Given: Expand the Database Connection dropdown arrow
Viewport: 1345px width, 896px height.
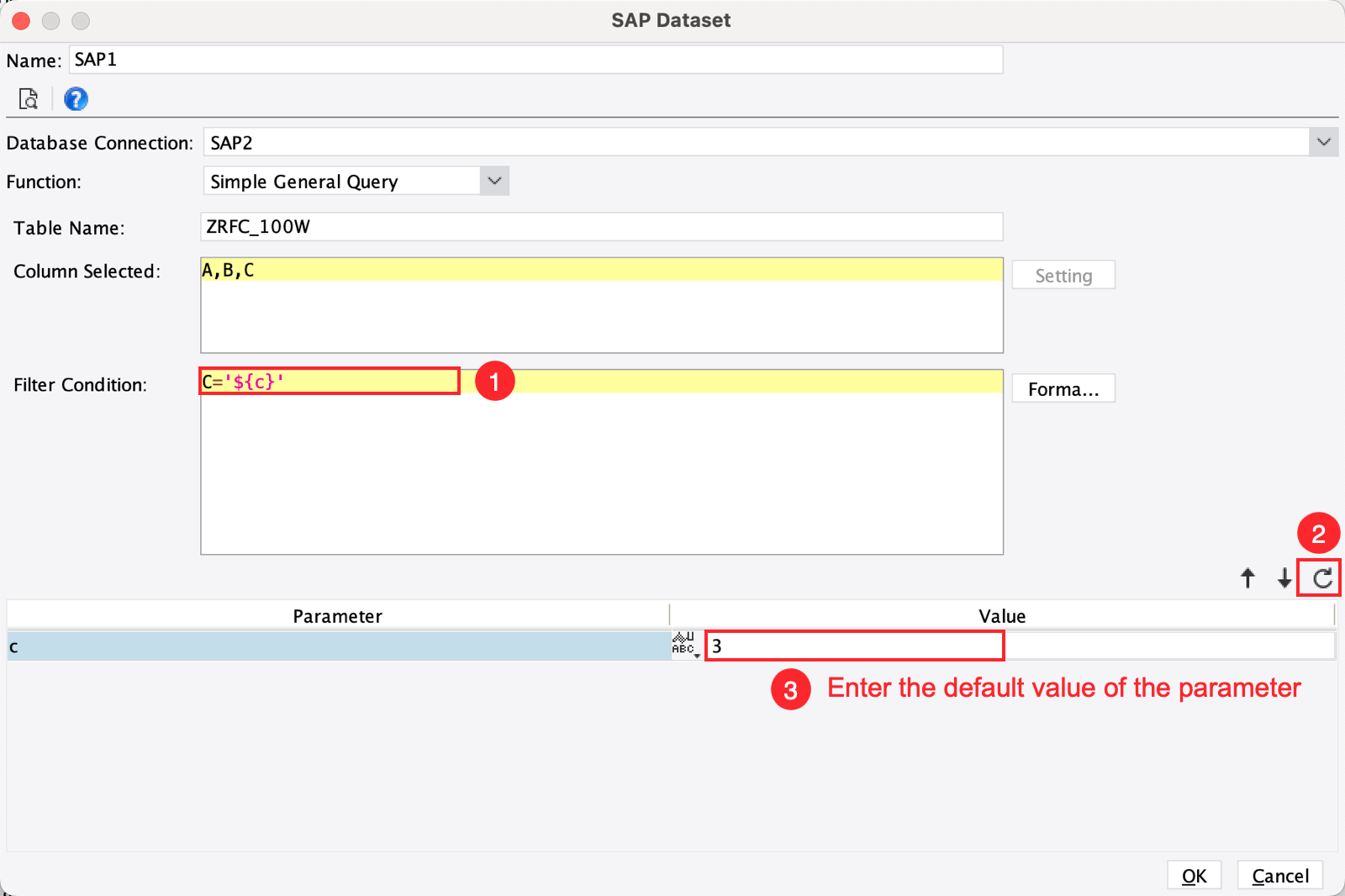Looking at the screenshot, I should tap(1323, 142).
